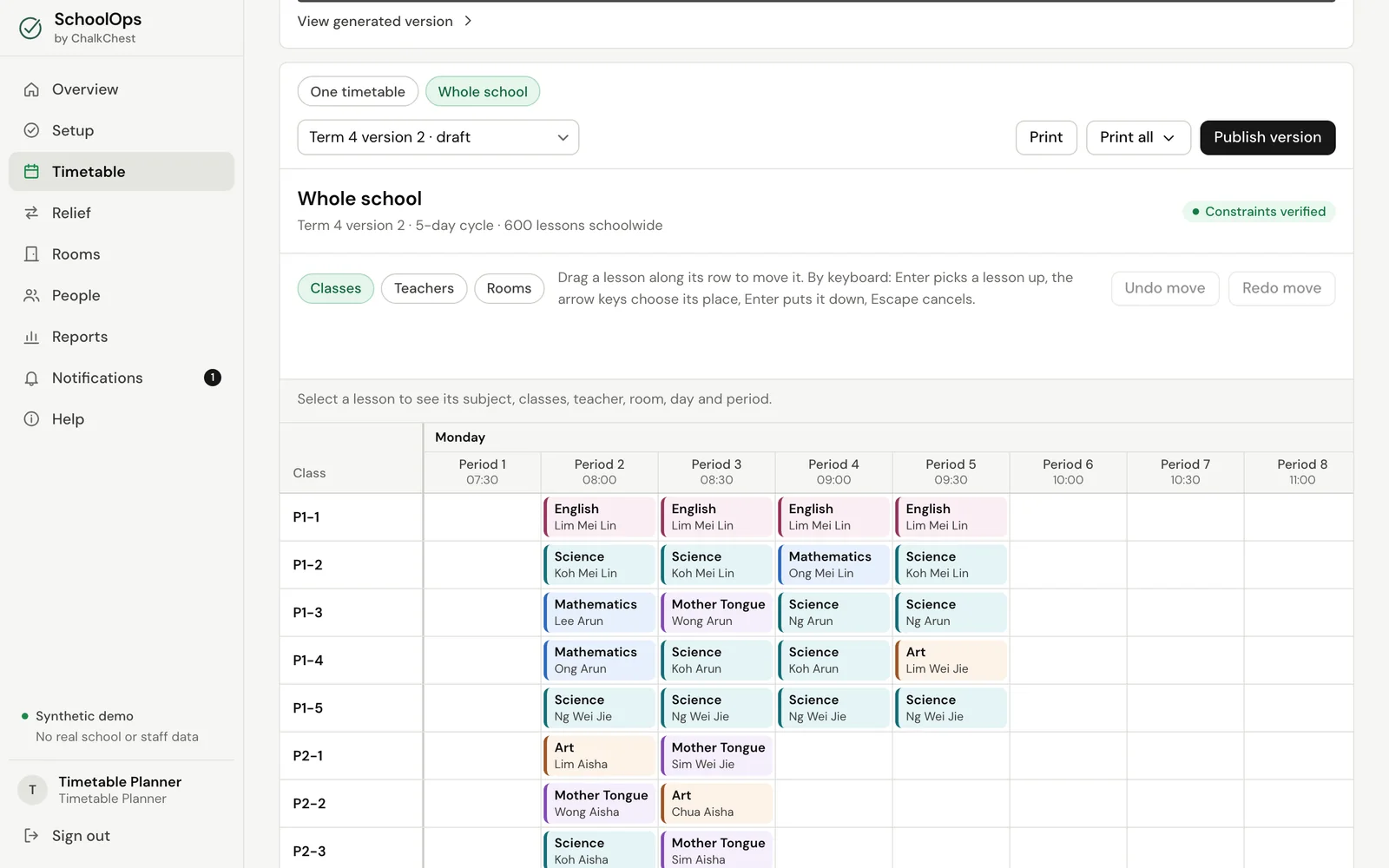Select P2-2 Art lesson by Chua Aisha
This screenshot has width=1389, height=868.
716,804
